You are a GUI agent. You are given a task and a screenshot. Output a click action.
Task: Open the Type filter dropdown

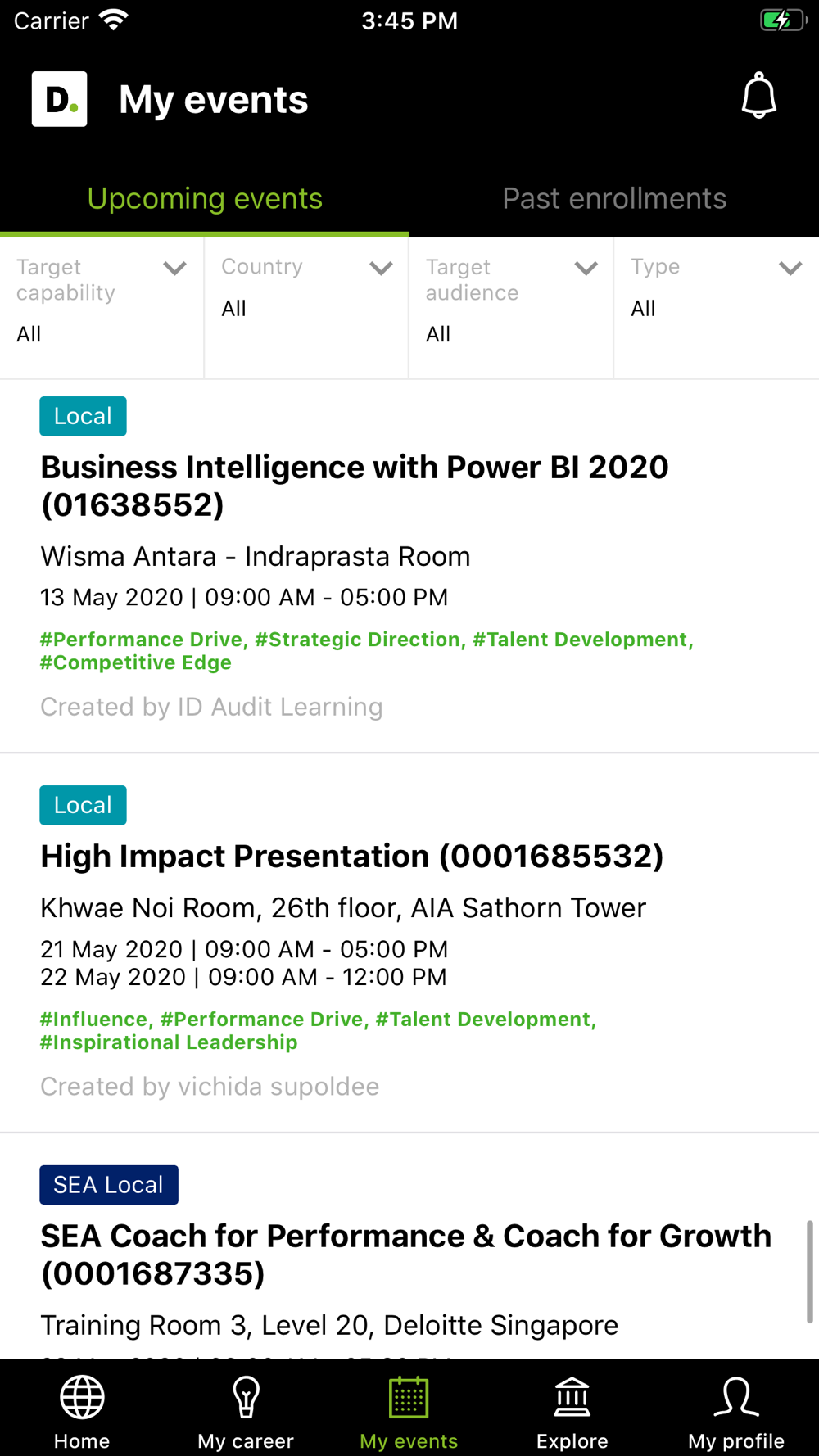tap(717, 308)
